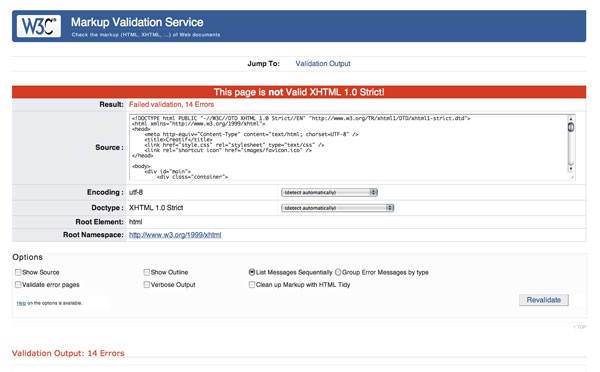Click the source textarea scroll down arrow

point(571,168)
